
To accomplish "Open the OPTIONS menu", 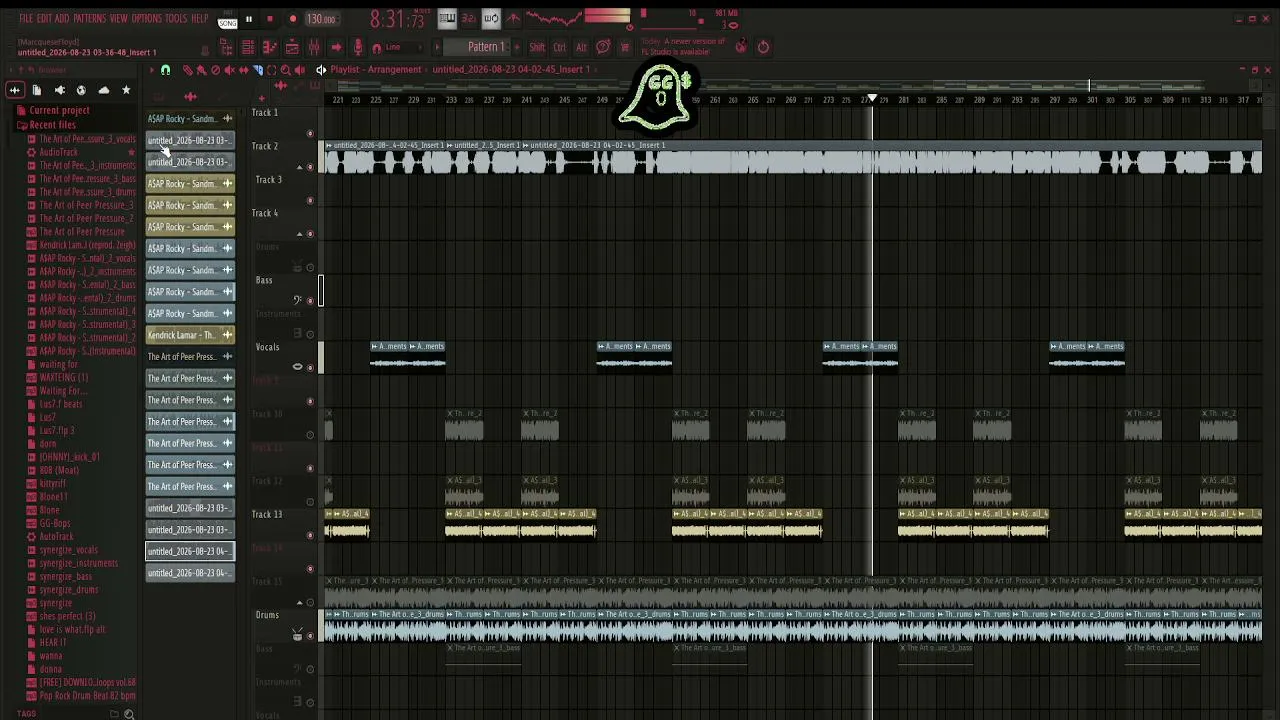I will tap(146, 19).
